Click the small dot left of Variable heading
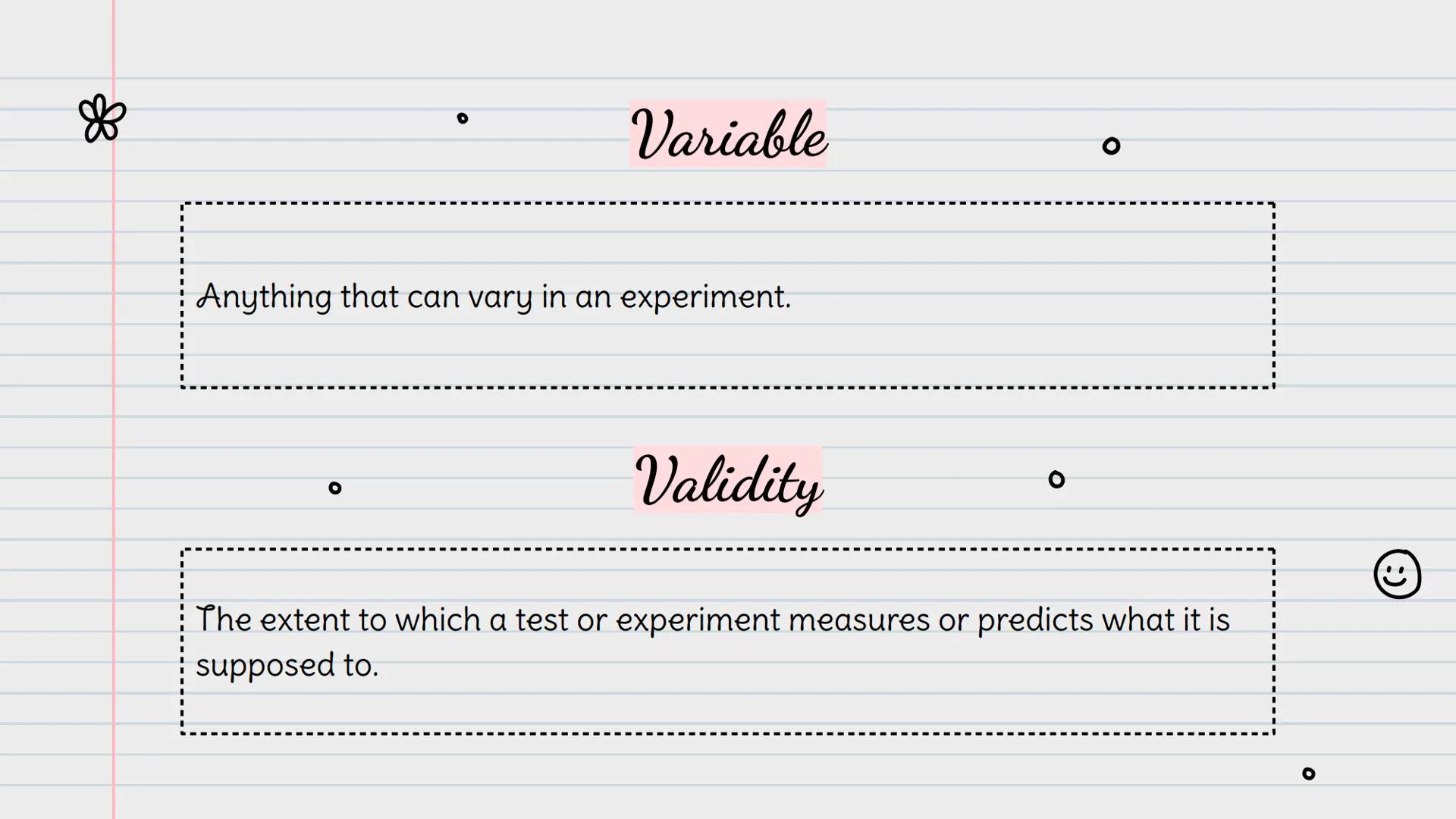The image size is (1456, 819). (x=463, y=118)
